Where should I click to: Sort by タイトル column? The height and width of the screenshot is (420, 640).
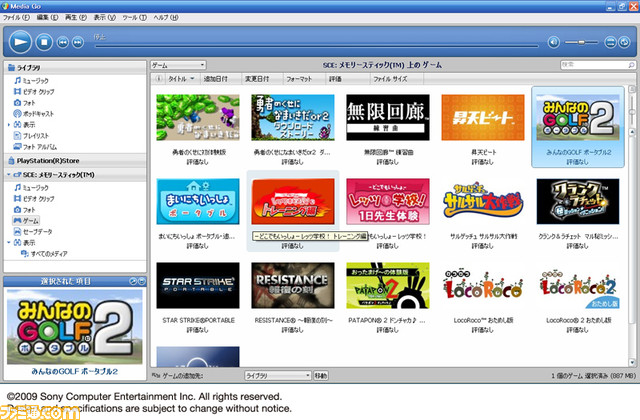tap(181, 79)
